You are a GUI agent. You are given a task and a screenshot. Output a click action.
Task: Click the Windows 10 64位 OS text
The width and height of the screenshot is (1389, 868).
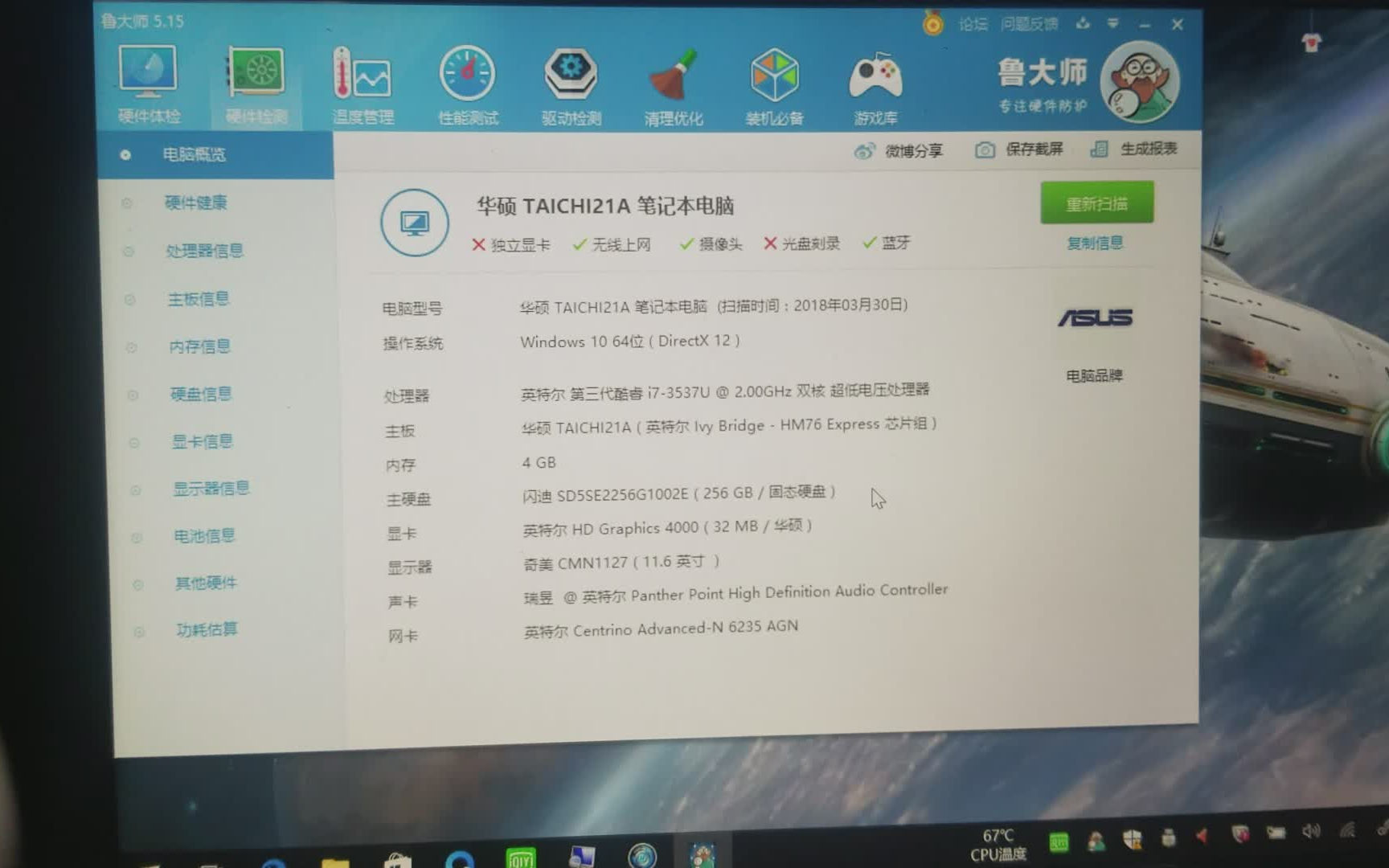630,342
